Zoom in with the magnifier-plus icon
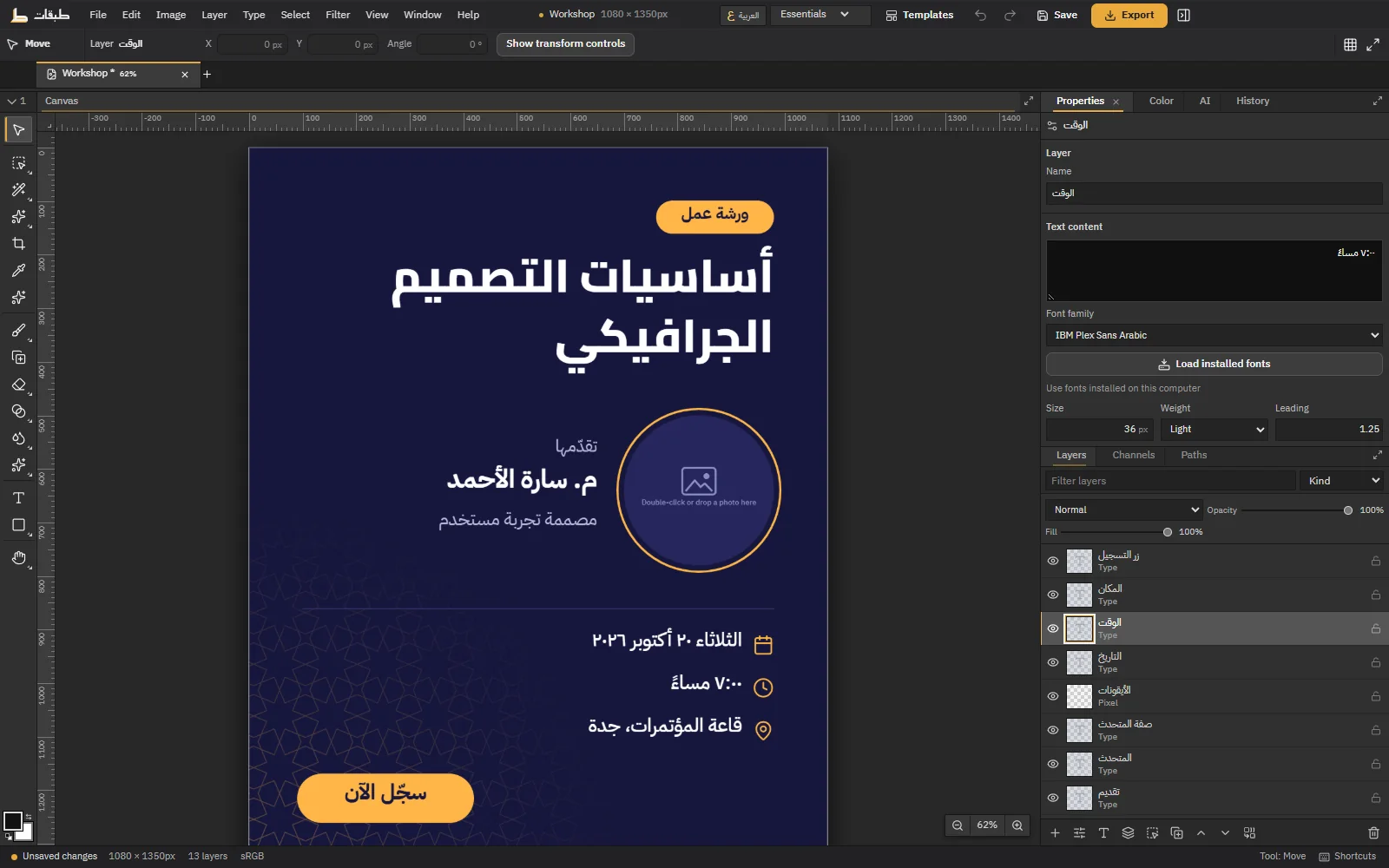 click(x=1017, y=825)
